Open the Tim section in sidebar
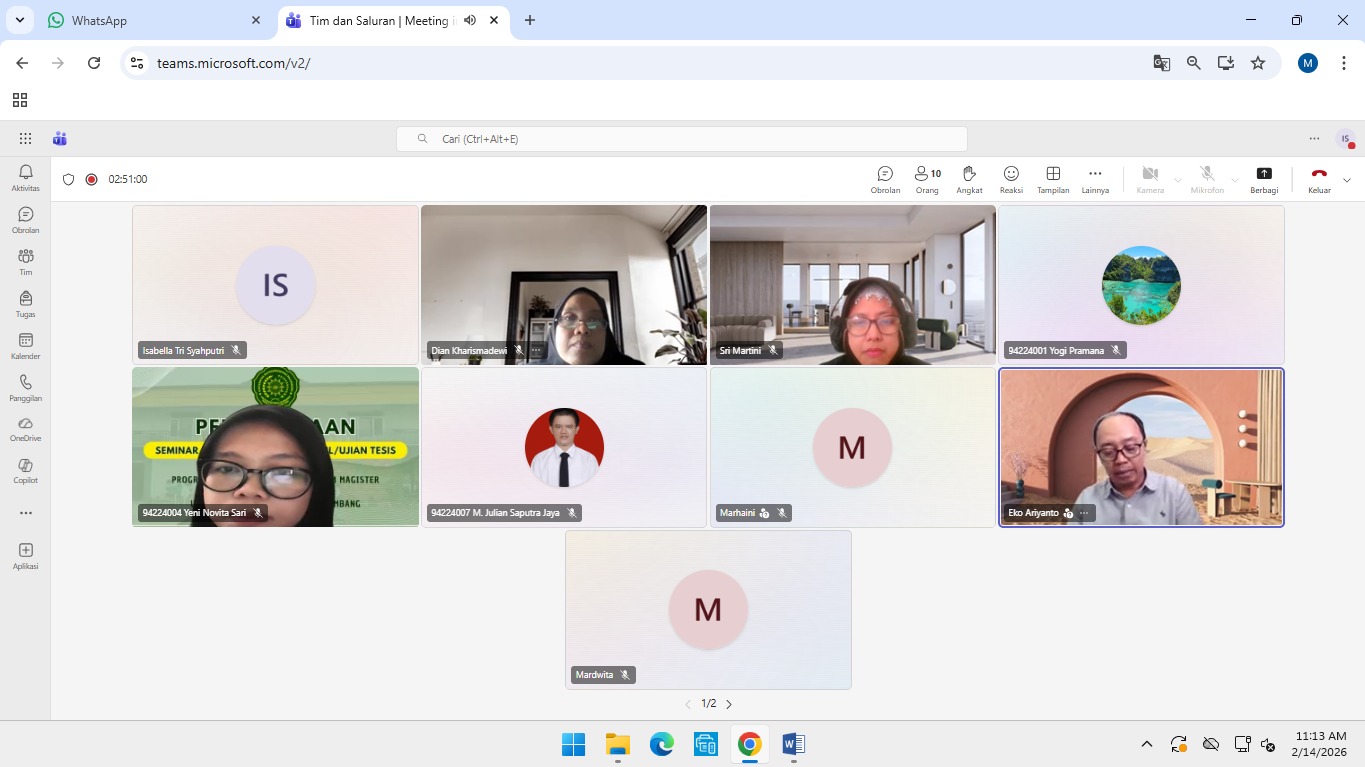Image resolution: width=1365 pixels, height=767 pixels. click(26, 262)
